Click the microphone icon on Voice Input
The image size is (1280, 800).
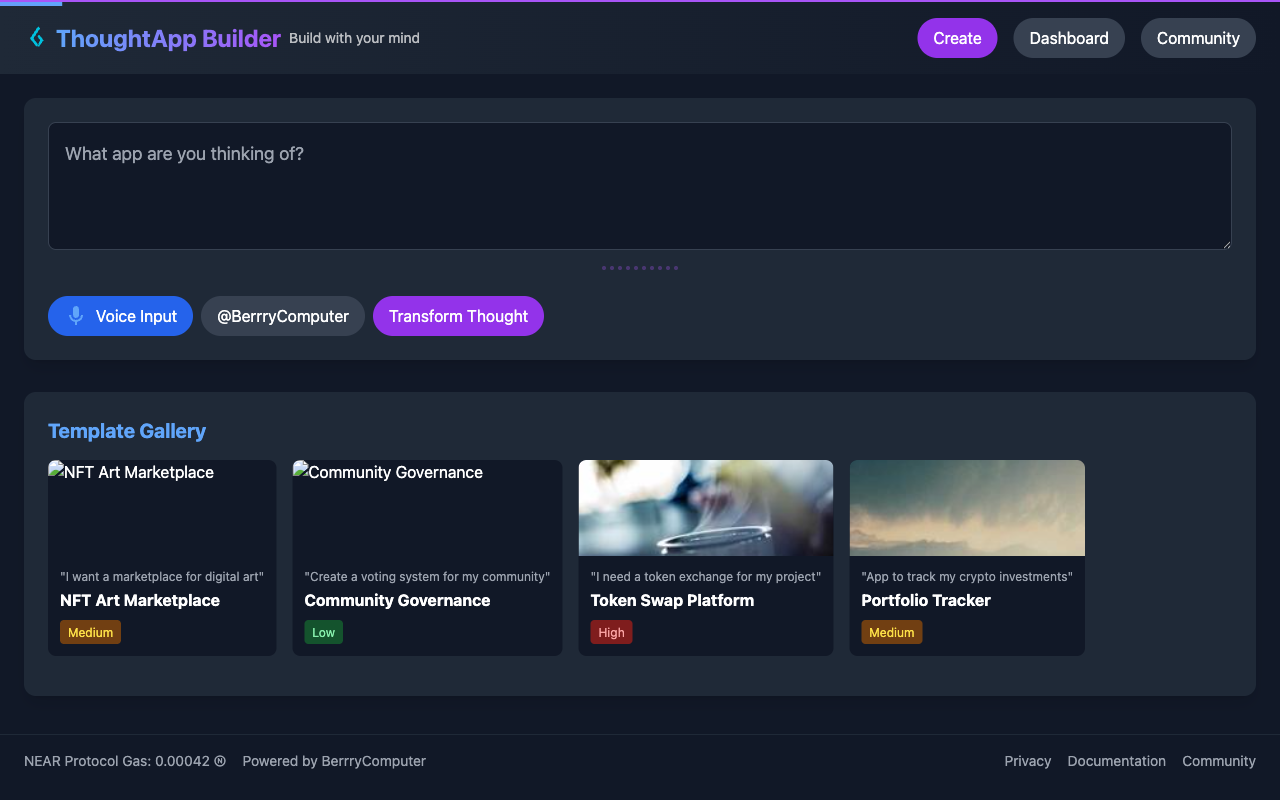coord(75,315)
